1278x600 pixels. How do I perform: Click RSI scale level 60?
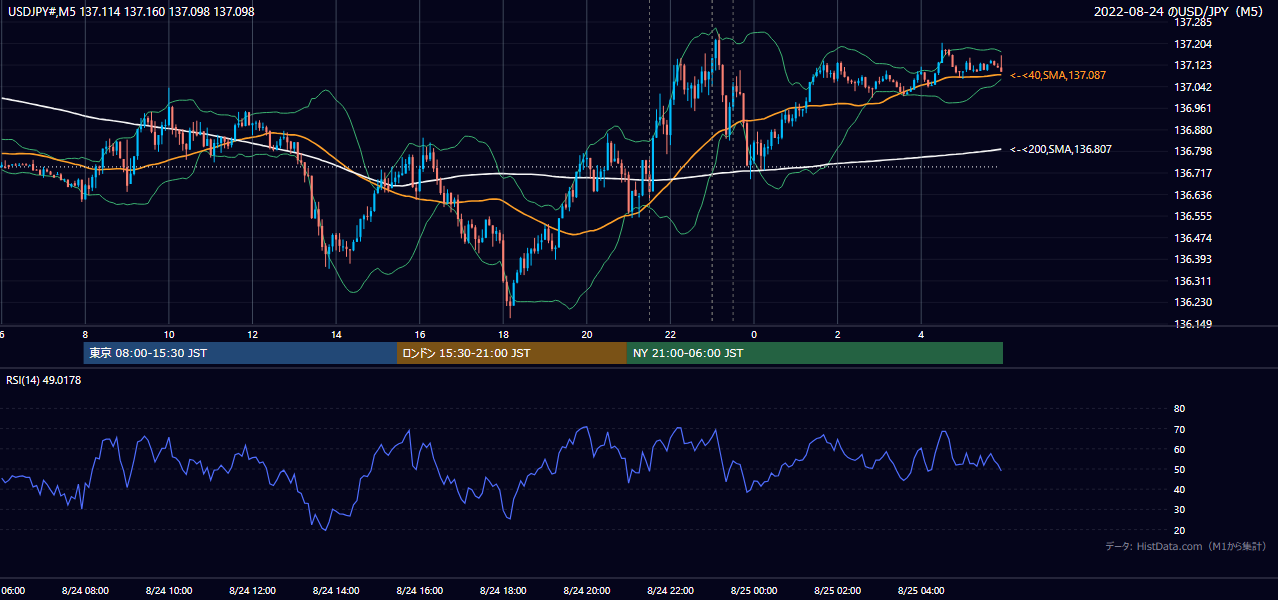1179,449
